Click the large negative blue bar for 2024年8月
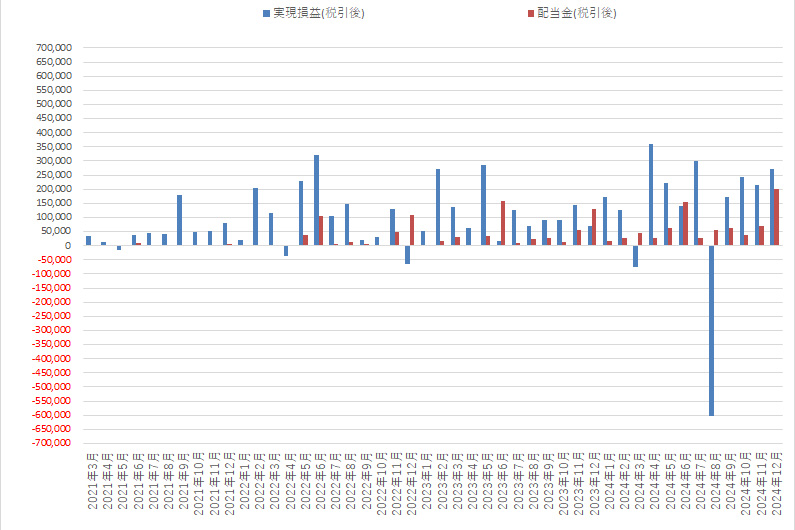This screenshot has width=795, height=530. point(712,330)
